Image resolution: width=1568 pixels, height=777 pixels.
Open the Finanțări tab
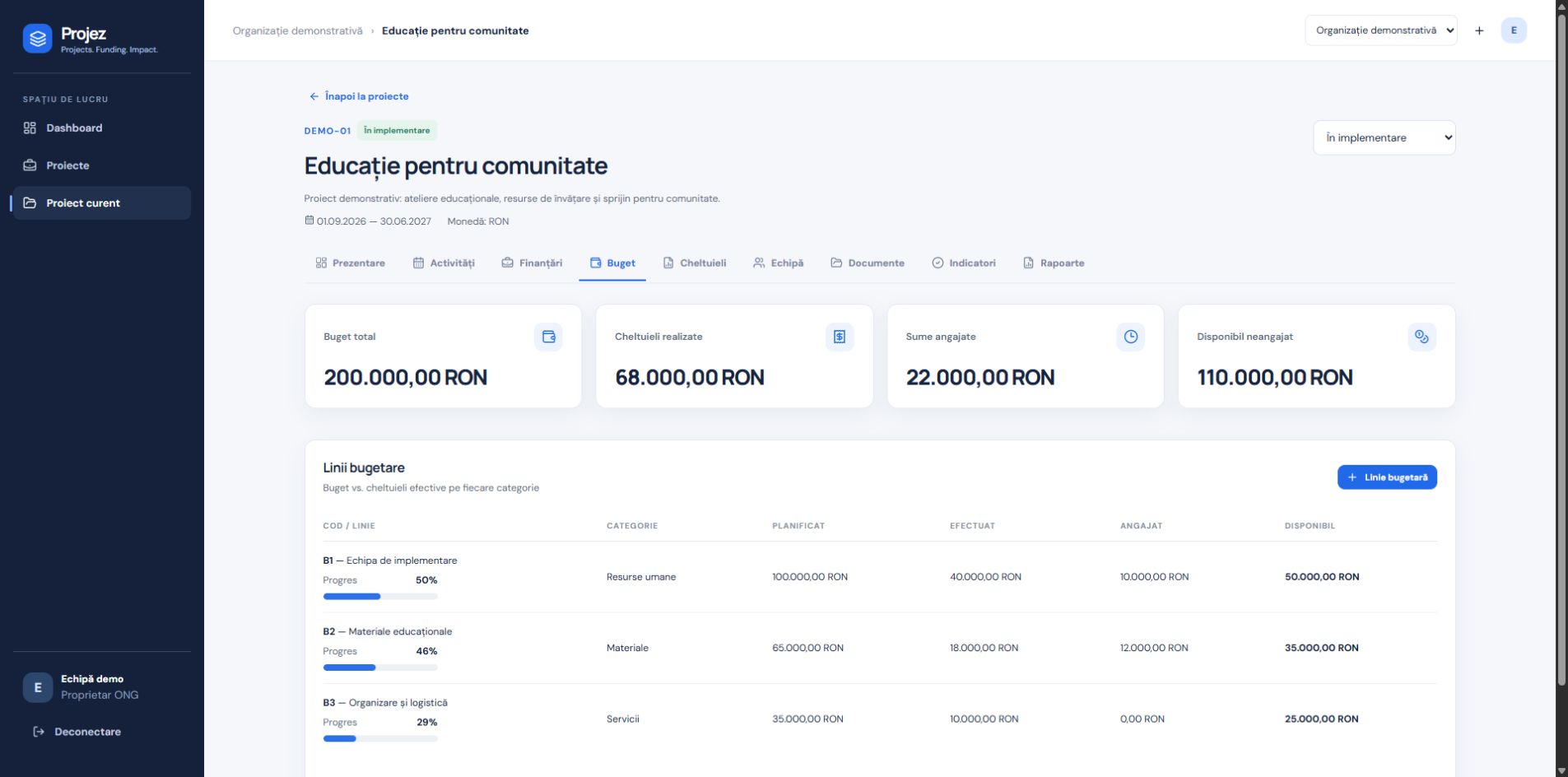(x=533, y=263)
